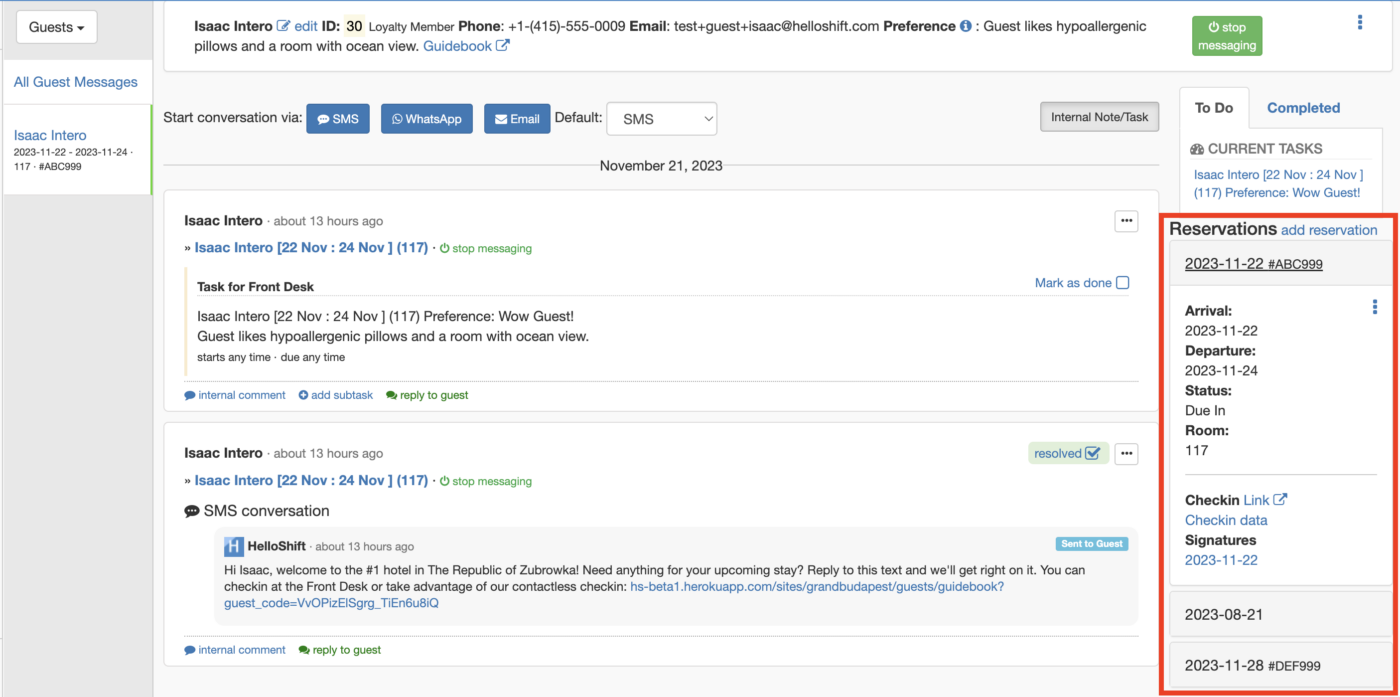This screenshot has width=1400, height=697.
Task: Click the November 21, 2023 date label
Action: 661,166
